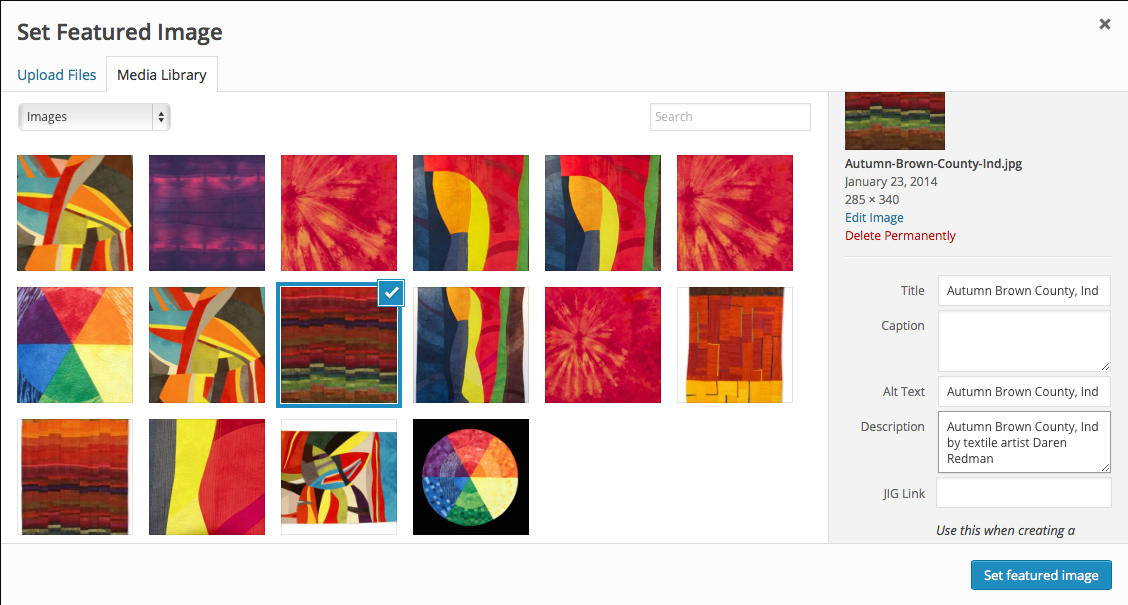Select the Media Library tab
This screenshot has height=605, width=1128.
(162, 75)
